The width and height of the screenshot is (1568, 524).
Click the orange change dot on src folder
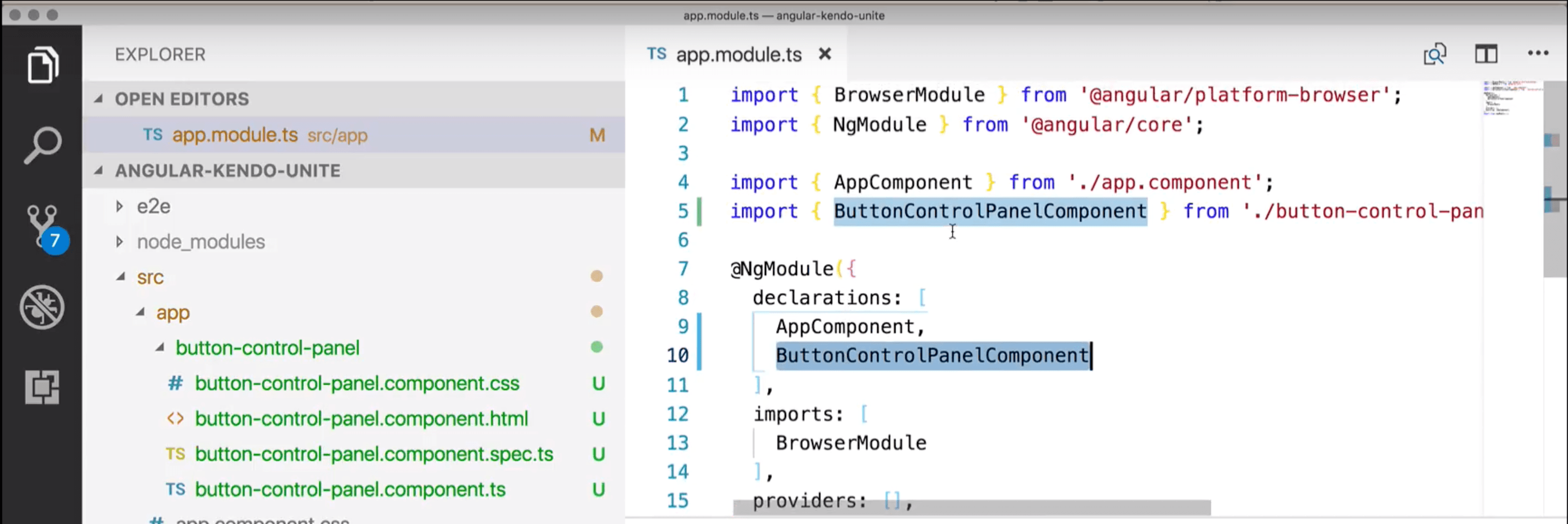(x=597, y=276)
